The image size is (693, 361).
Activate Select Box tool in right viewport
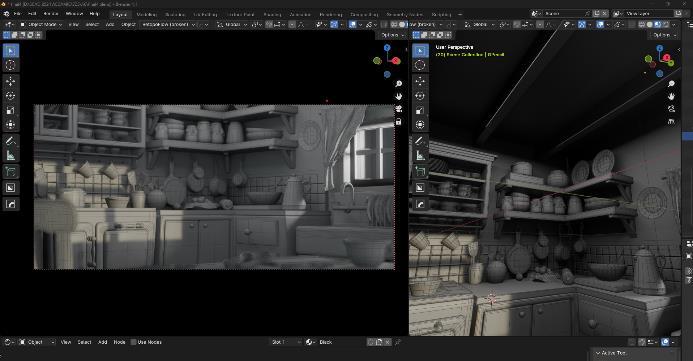[x=420, y=51]
